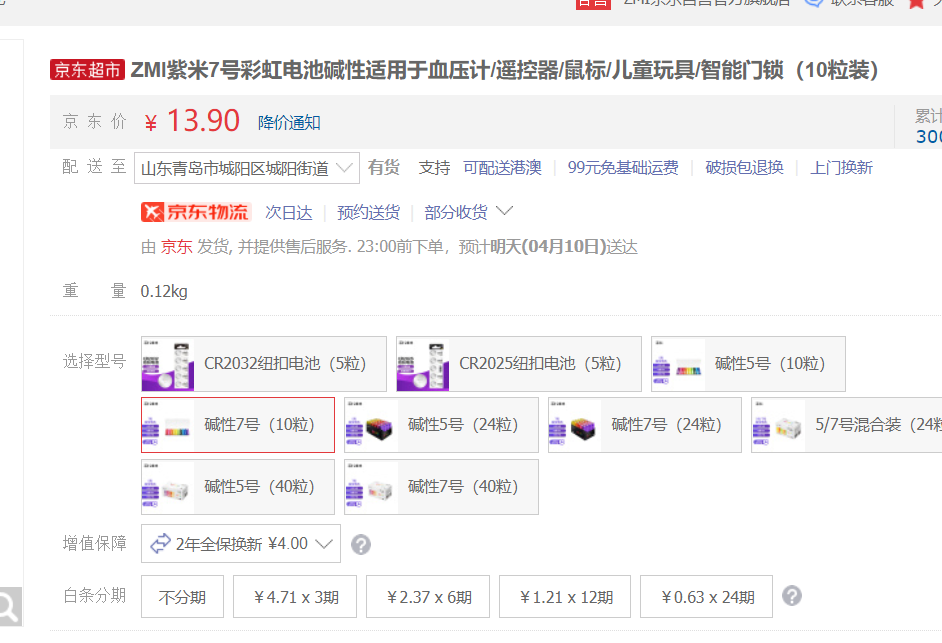The height and width of the screenshot is (643, 942).
Task: Click 降价通知 link
Action: click(289, 123)
